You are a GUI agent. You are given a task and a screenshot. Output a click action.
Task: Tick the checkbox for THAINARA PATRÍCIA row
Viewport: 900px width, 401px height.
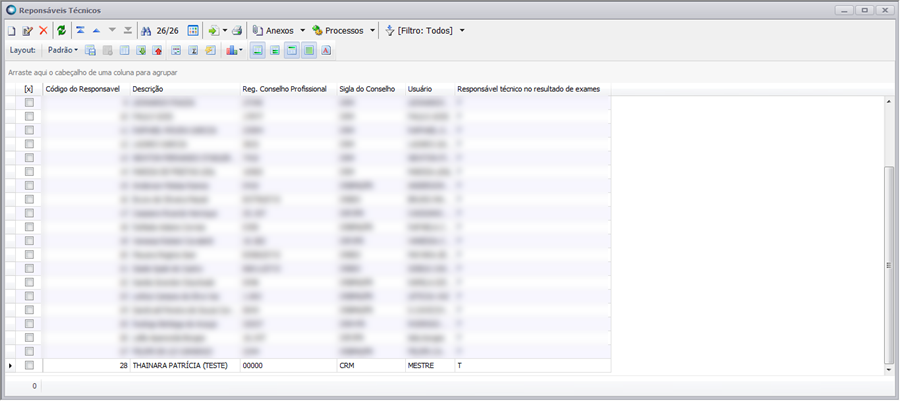coord(29,365)
